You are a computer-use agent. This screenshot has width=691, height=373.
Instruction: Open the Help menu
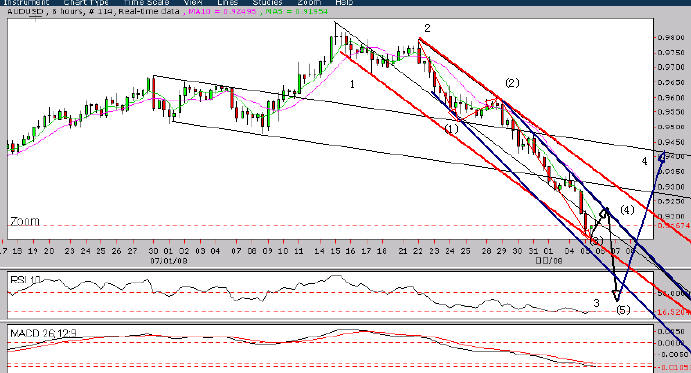[344, 2]
